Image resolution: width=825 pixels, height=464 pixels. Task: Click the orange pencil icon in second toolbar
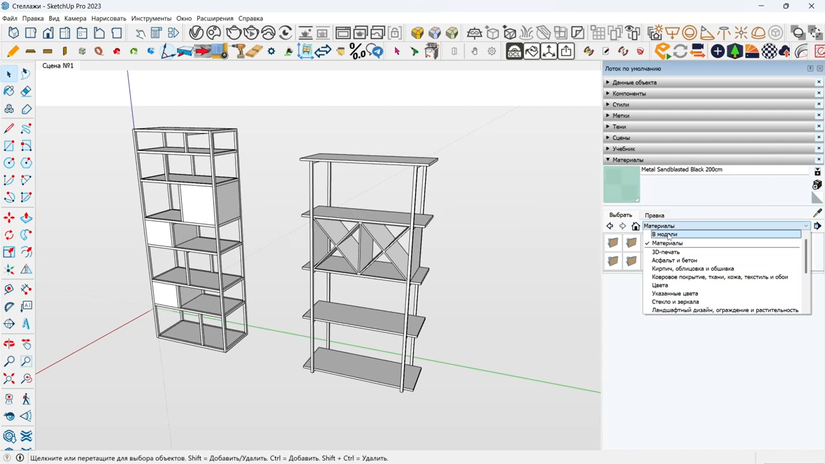tap(13, 52)
